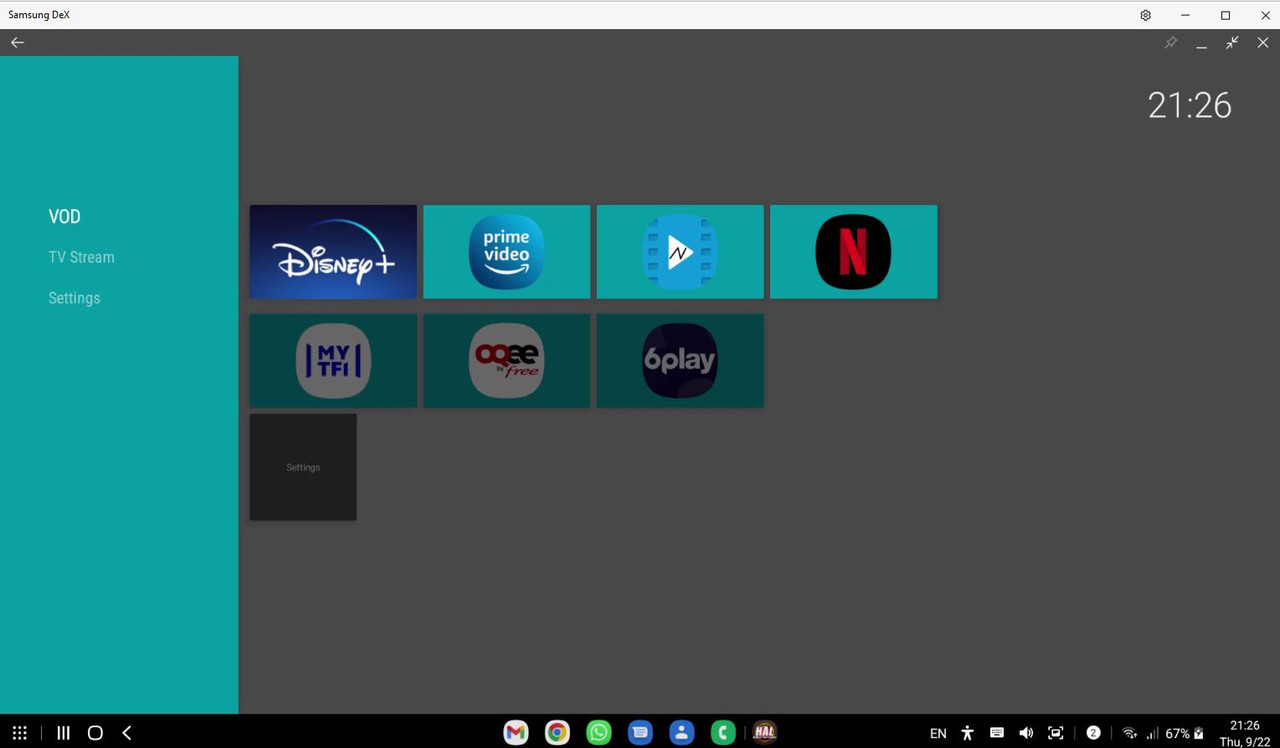Tap the taskbar back chevron

tap(127, 733)
